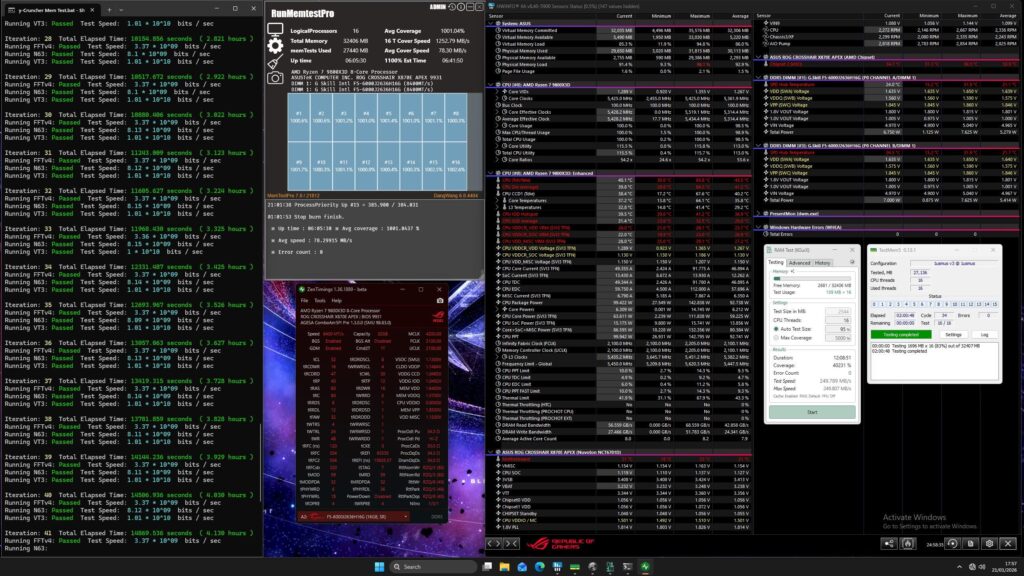The width and height of the screenshot is (1024, 576).
Task: Expand the Core VIDs row
Action: (x=497, y=91)
